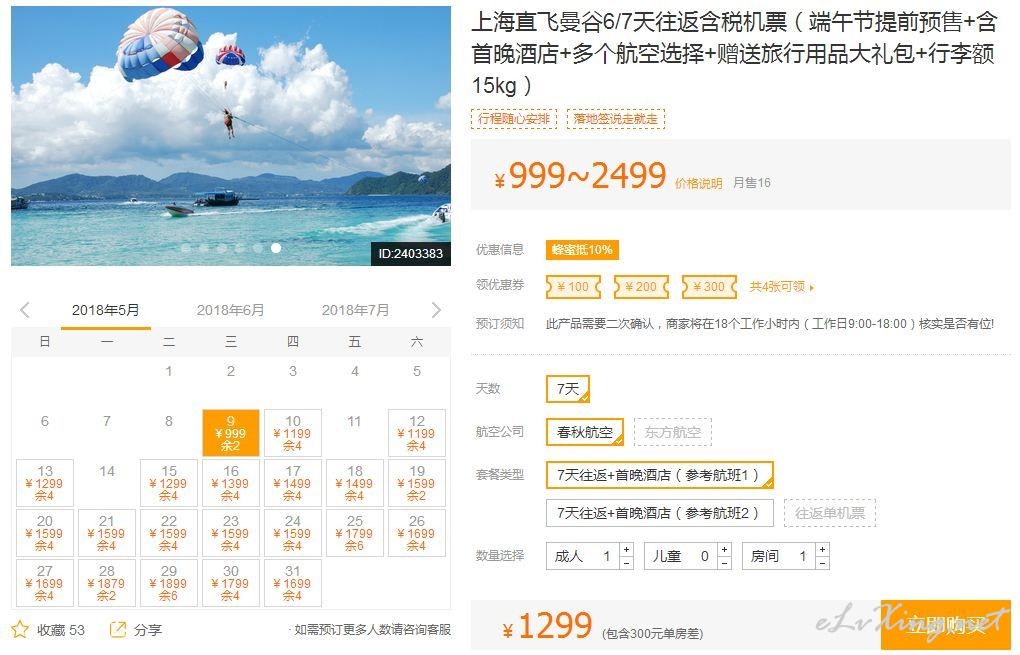Image resolution: width=1020 pixels, height=655 pixels.
Task: Increase adult count with plus stepper
Action: pos(626,550)
